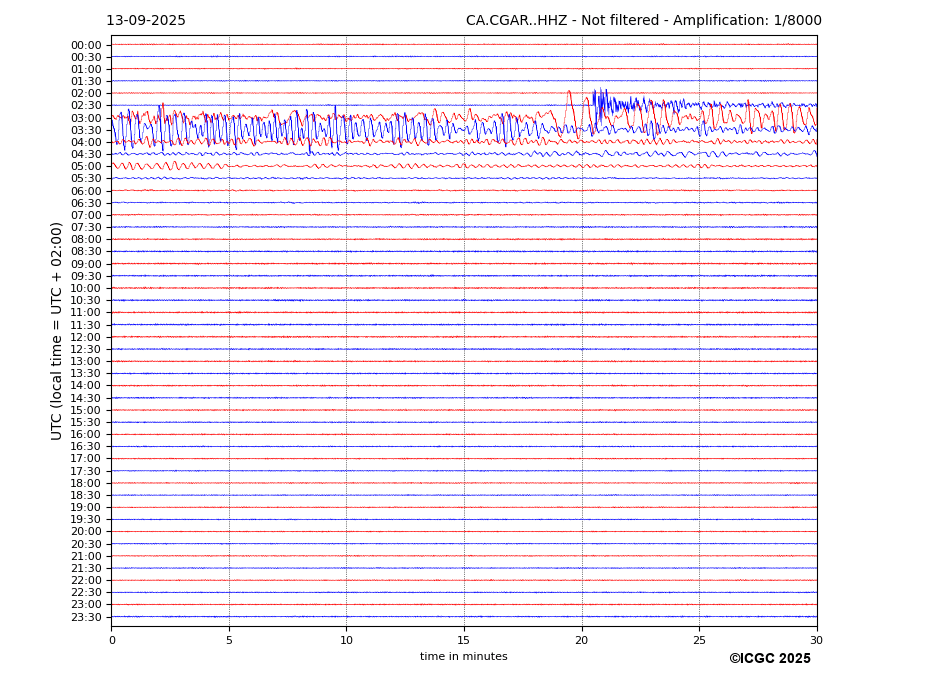
Task: Click the 09:30 time row label
Action: pos(86,277)
